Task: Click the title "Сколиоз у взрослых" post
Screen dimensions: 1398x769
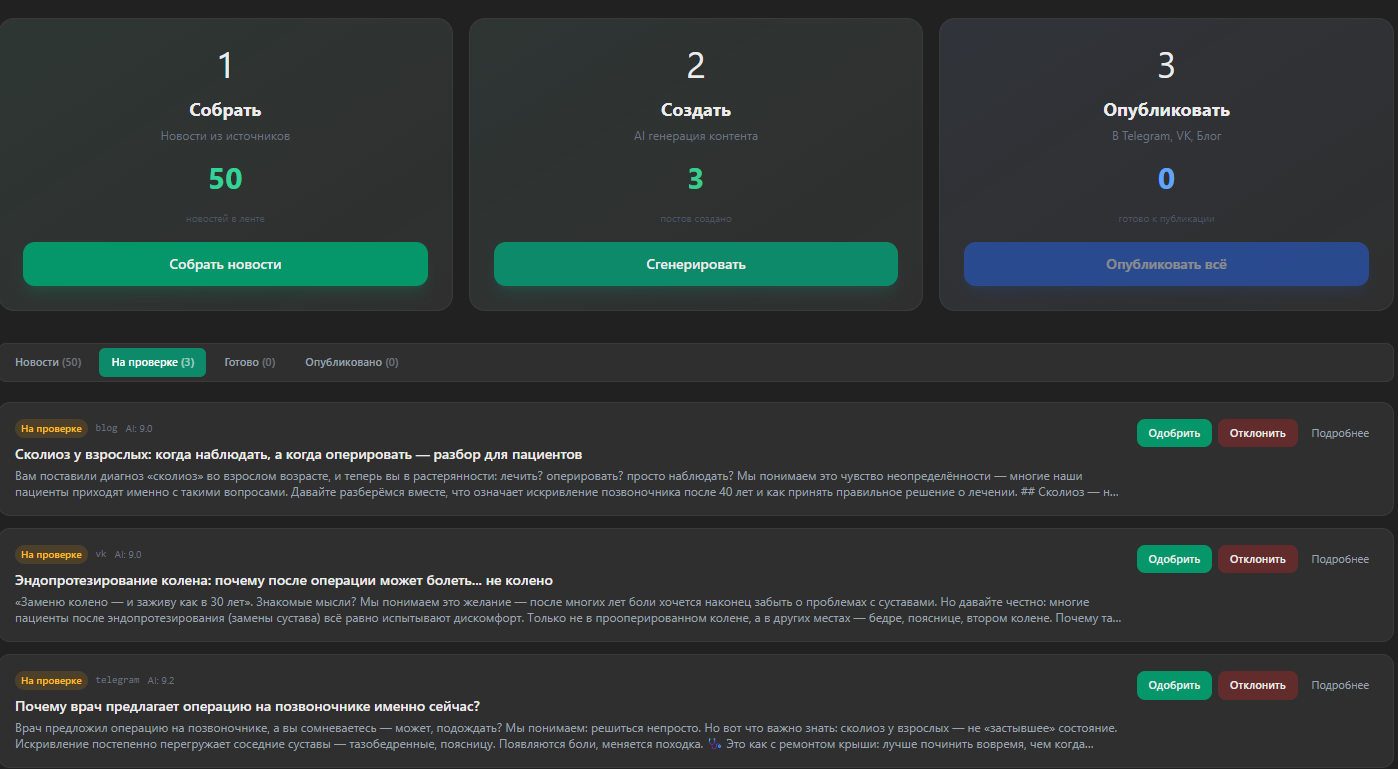Action: (x=298, y=455)
